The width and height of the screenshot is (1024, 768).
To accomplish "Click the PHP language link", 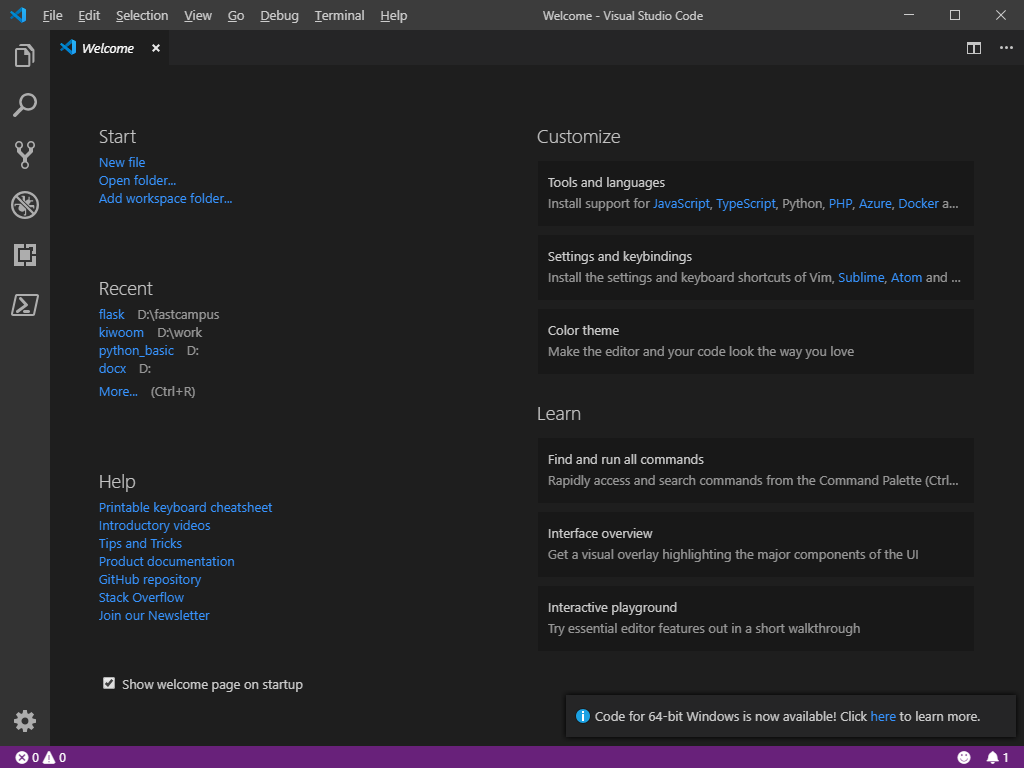I will pyautogui.click(x=840, y=204).
